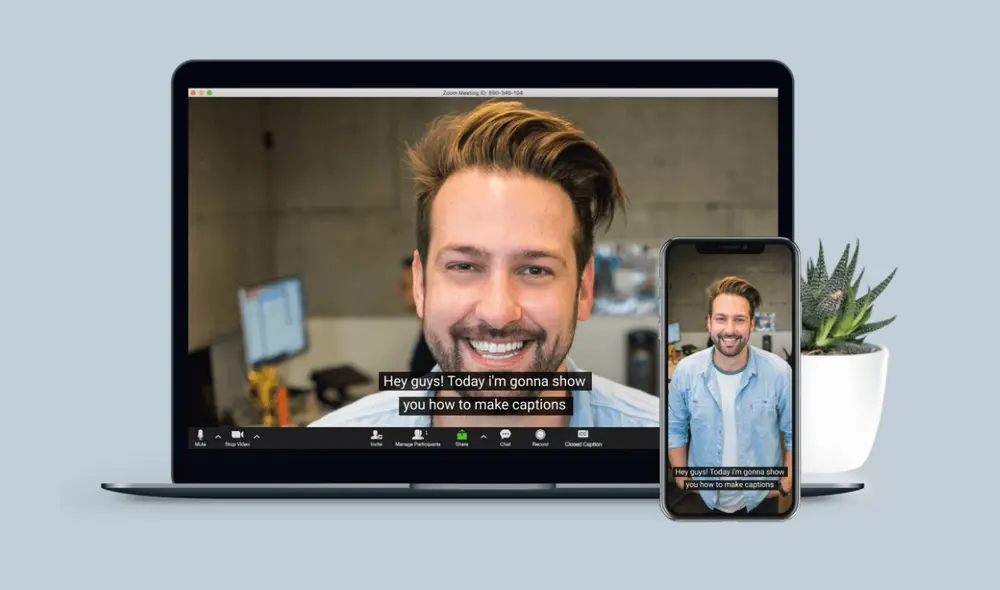Screen dimensions: 1000x590
Task: Click laptop caption line "you how to make captions"
Action: coord(485,405)
